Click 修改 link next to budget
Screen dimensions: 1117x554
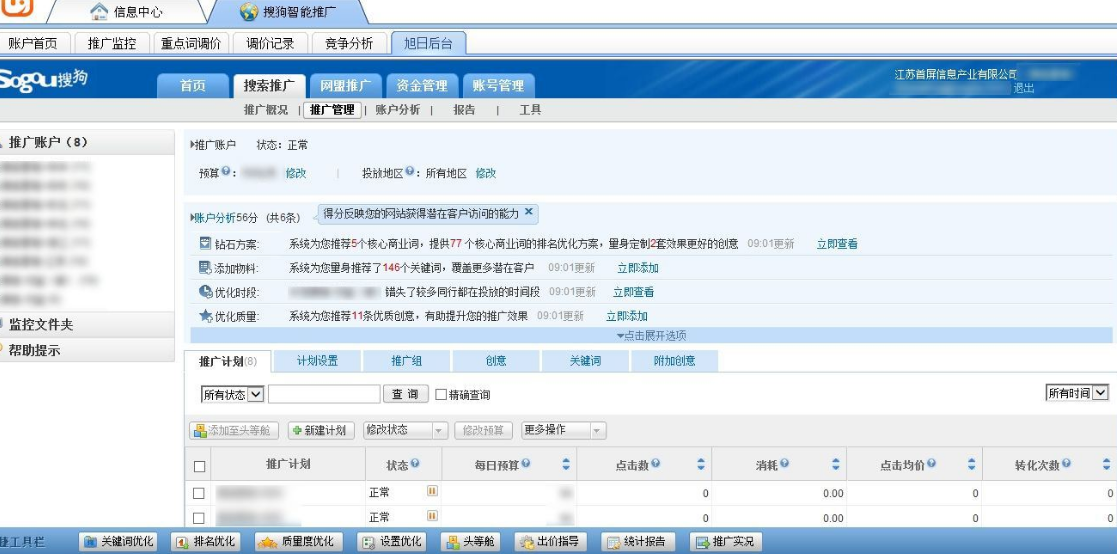[296, 173]
